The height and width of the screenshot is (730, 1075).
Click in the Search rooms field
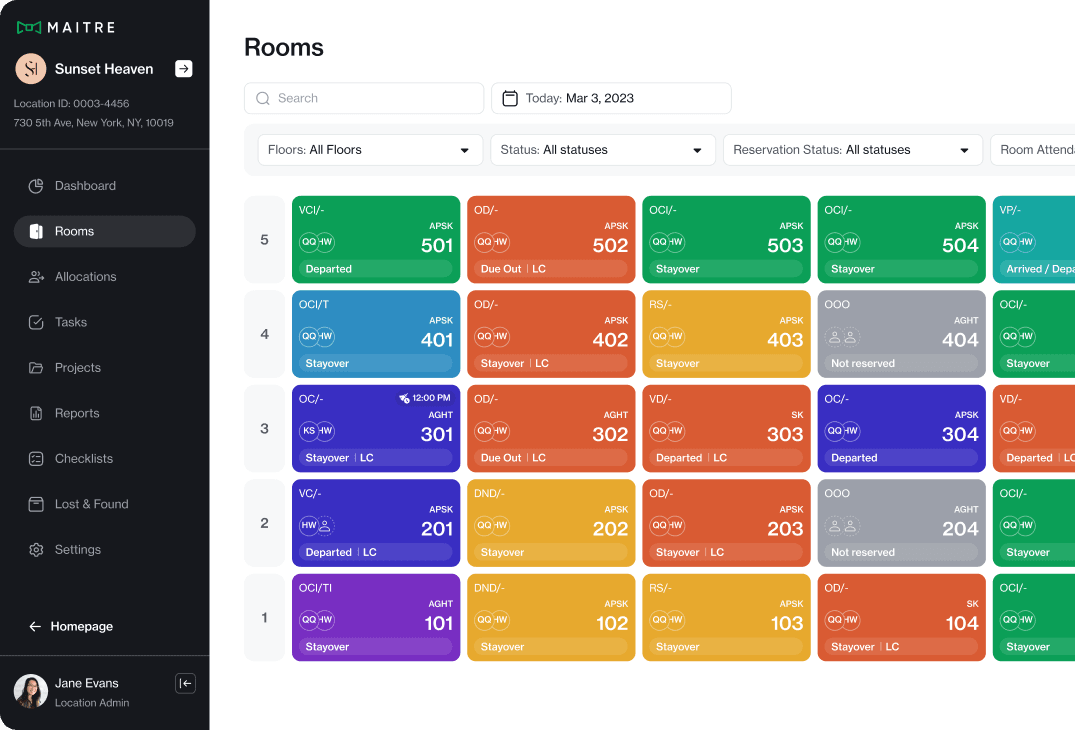pyautogui.click(x=364, y=98)
